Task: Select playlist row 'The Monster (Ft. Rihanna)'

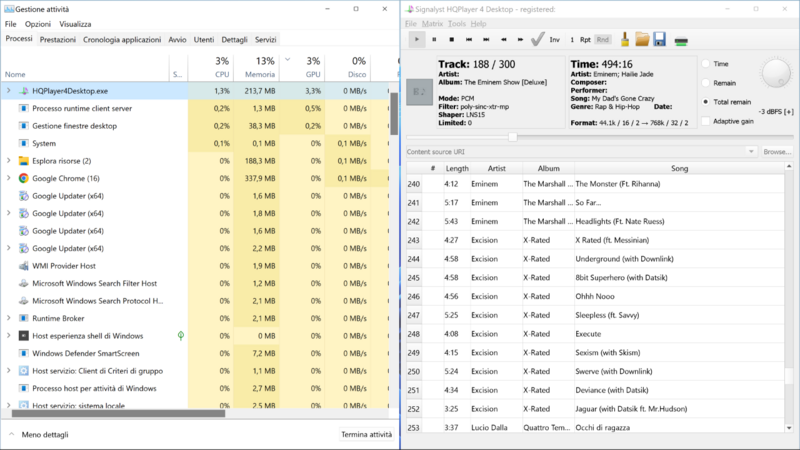Action: click(x=595, y=184)
